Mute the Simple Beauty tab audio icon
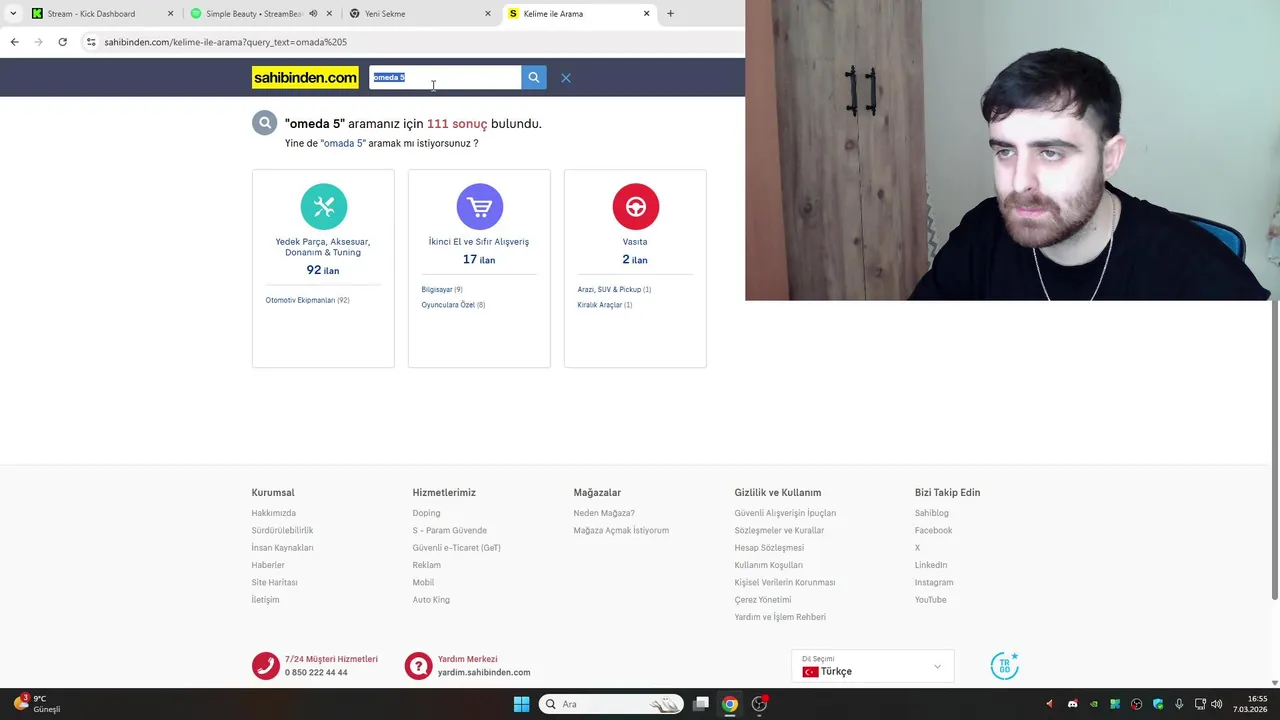 tap(313, 14)
